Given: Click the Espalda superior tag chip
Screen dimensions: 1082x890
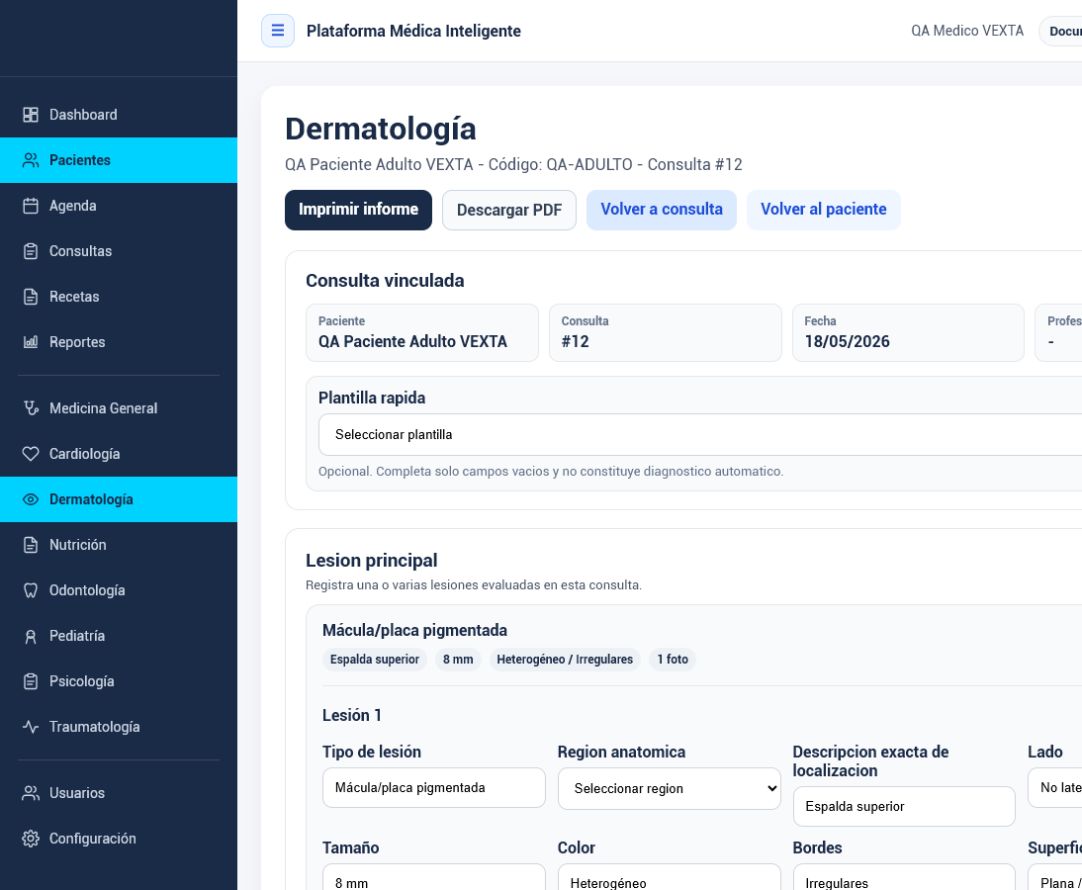Looking at the screenshot, I should coord(375,660).
